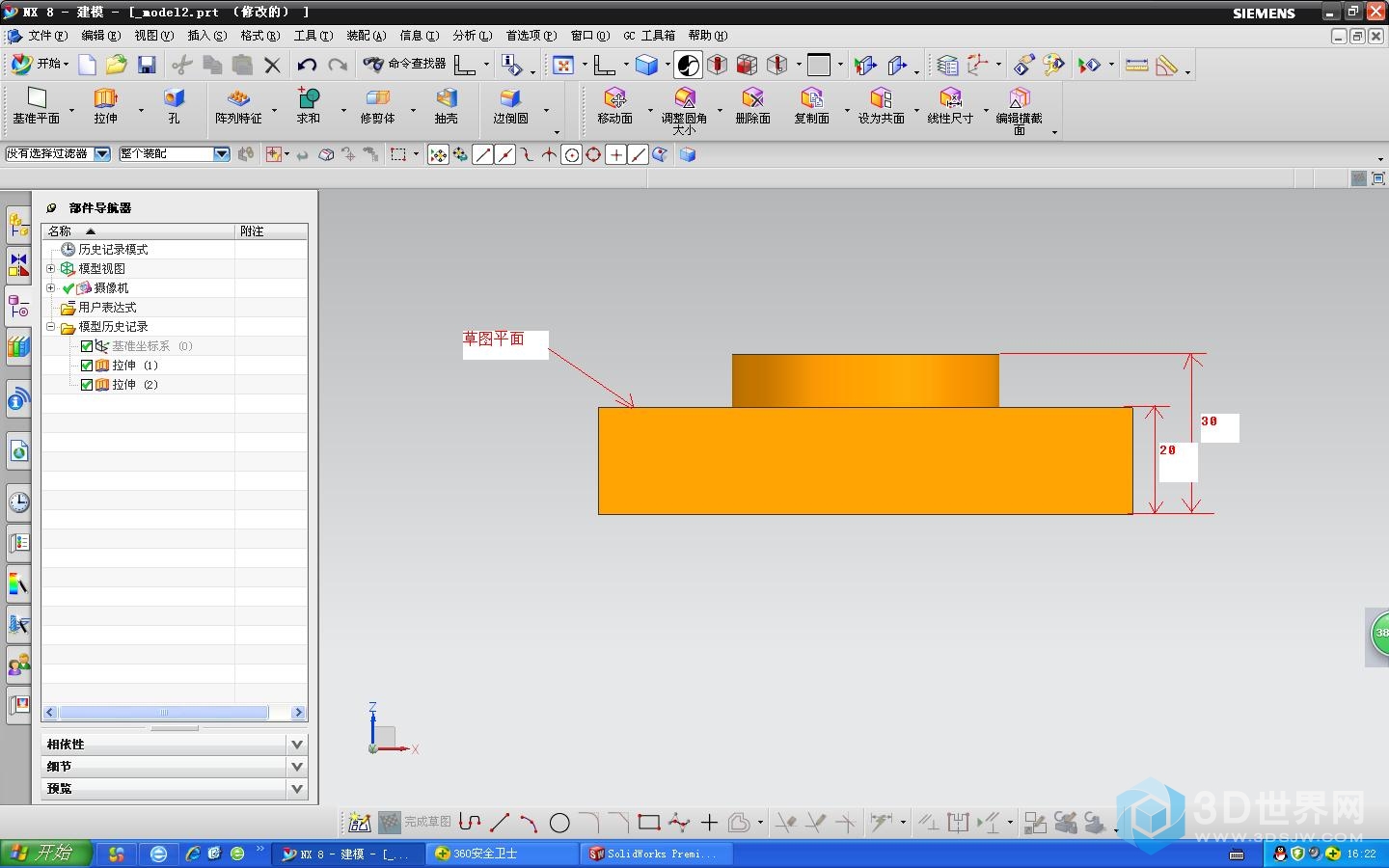Toggle the snap arc center option

[x=571, y=154]
